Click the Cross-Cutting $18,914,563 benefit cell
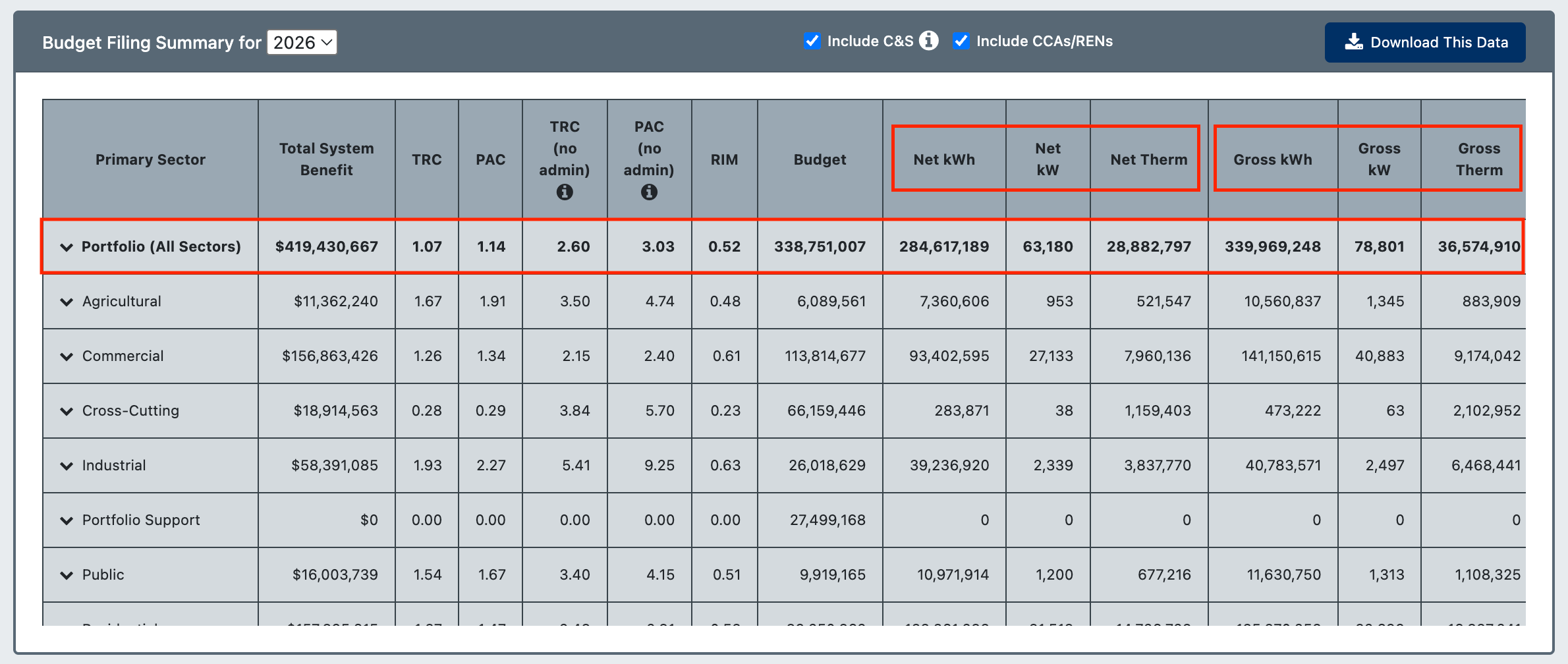1568x664 pixels. click(327, 410)
